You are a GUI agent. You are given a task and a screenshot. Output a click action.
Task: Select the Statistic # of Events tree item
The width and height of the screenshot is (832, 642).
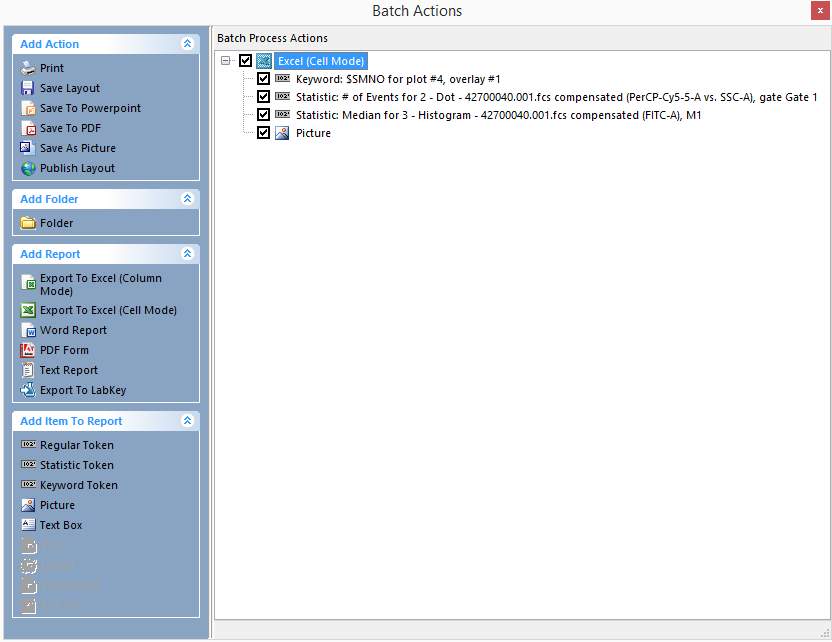coord(556,97)
